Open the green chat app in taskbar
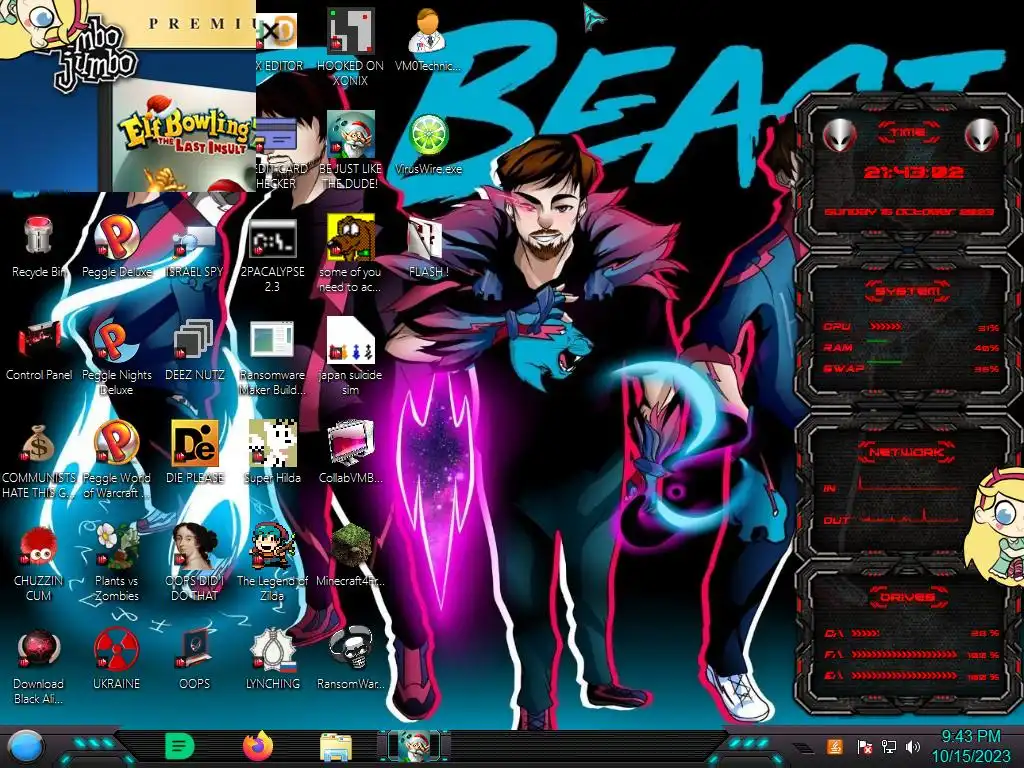 tap(180, 746)
